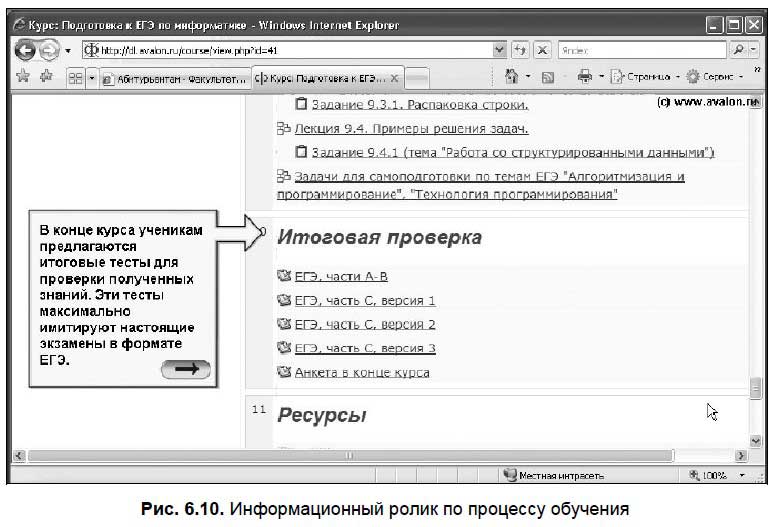The height and width of the screenshot is (527, 776).
Task: Click the Add to Favorites icon
Action: coord(47,76)
